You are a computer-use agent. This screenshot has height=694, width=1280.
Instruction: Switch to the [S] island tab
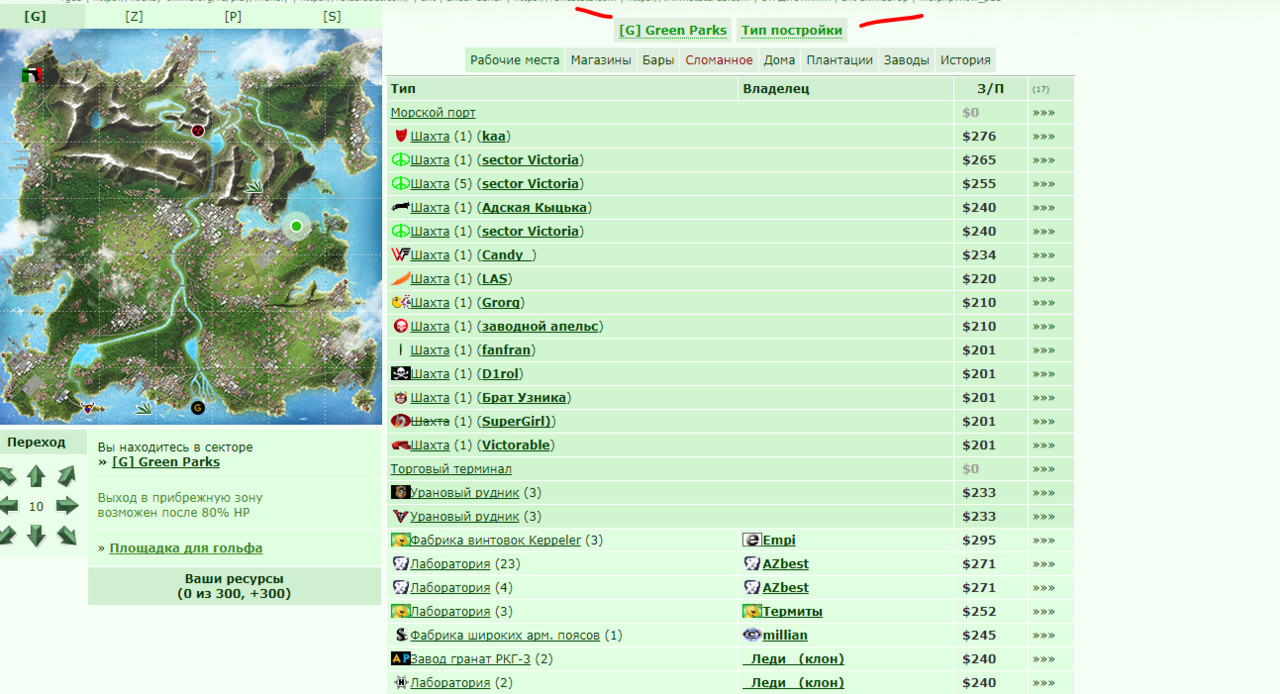coord(332,16)
